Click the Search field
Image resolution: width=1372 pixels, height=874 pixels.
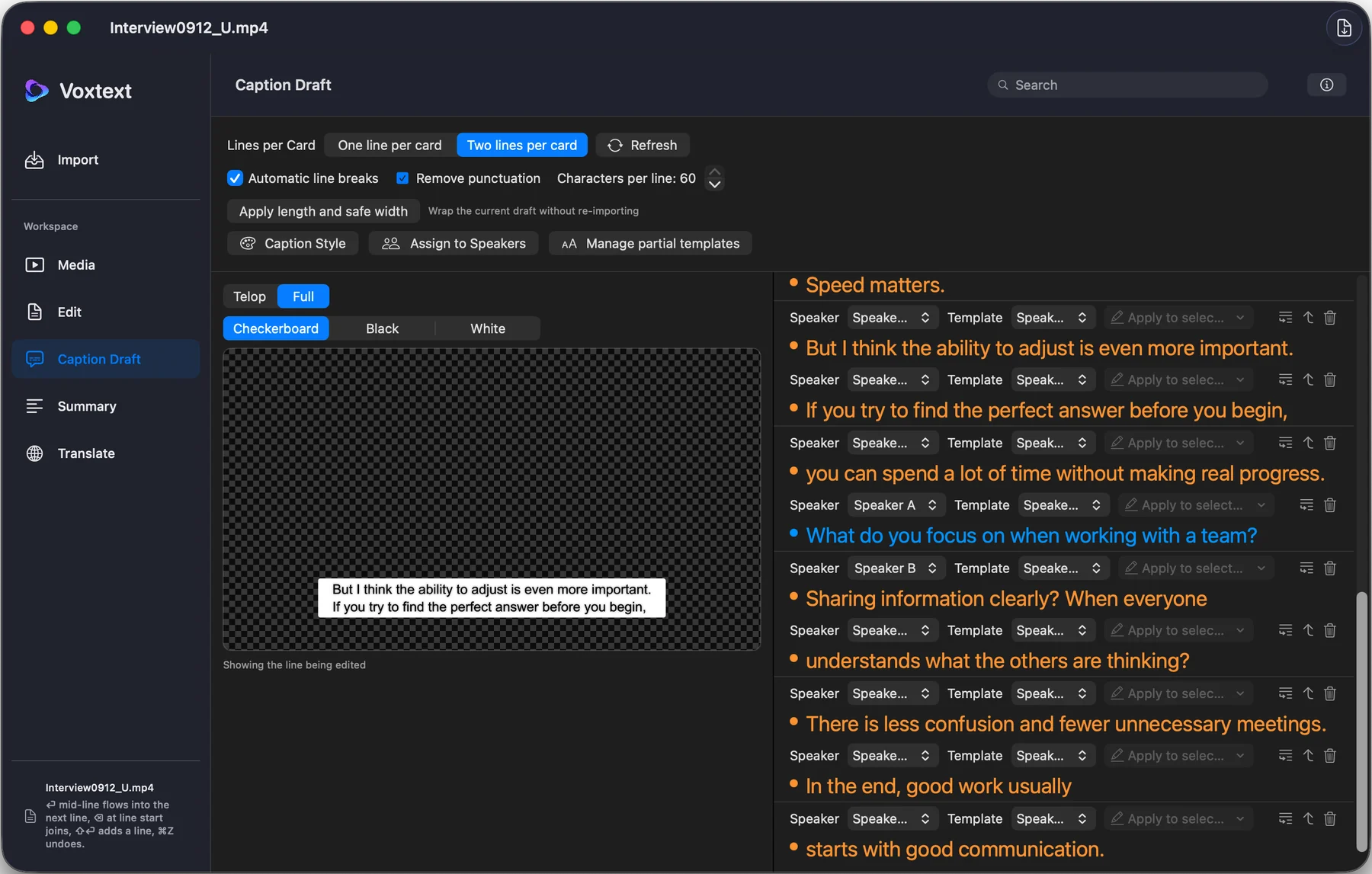1127,85
